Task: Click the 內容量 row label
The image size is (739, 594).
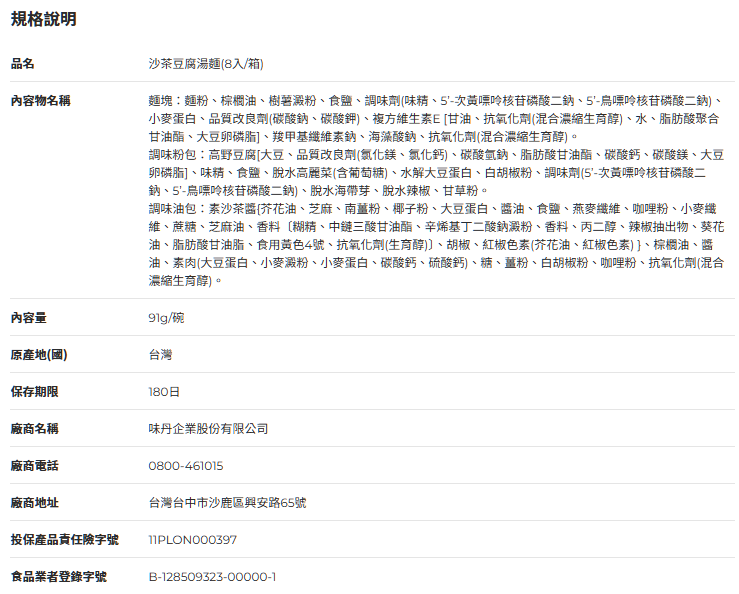Action: pyautogui.click(x=28, y=317)
